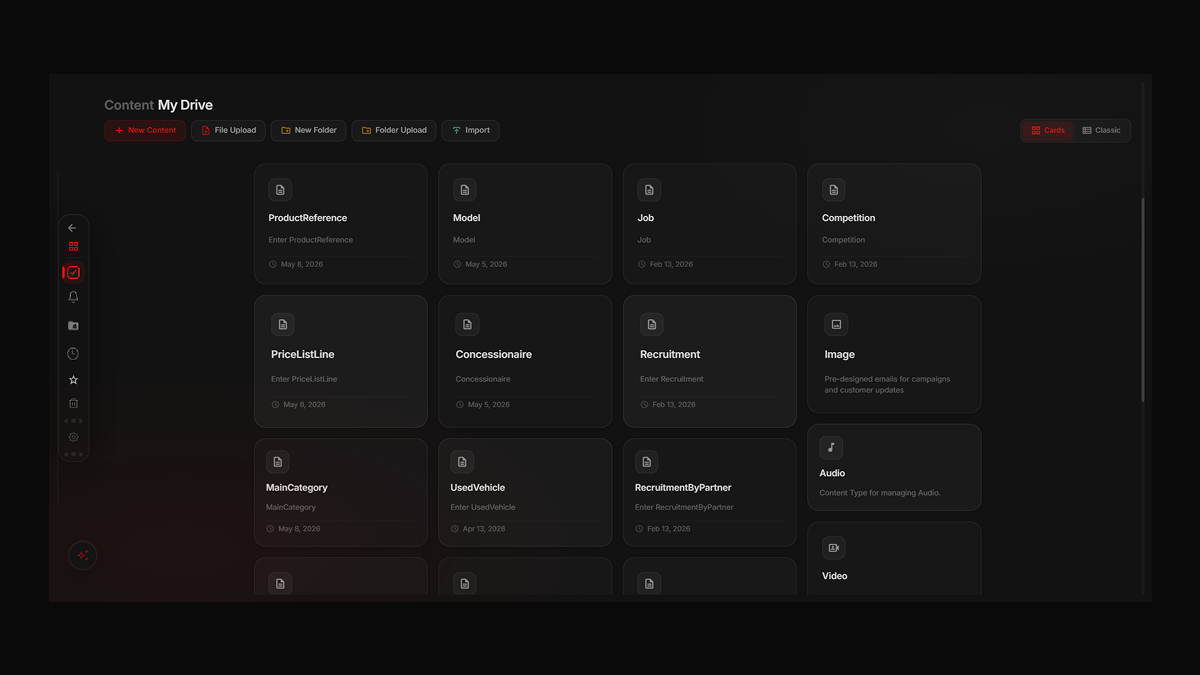Screen dimensions: 1200x675
Task: Click the Recruitment card document icon
Action: click(x=652, y=325)
